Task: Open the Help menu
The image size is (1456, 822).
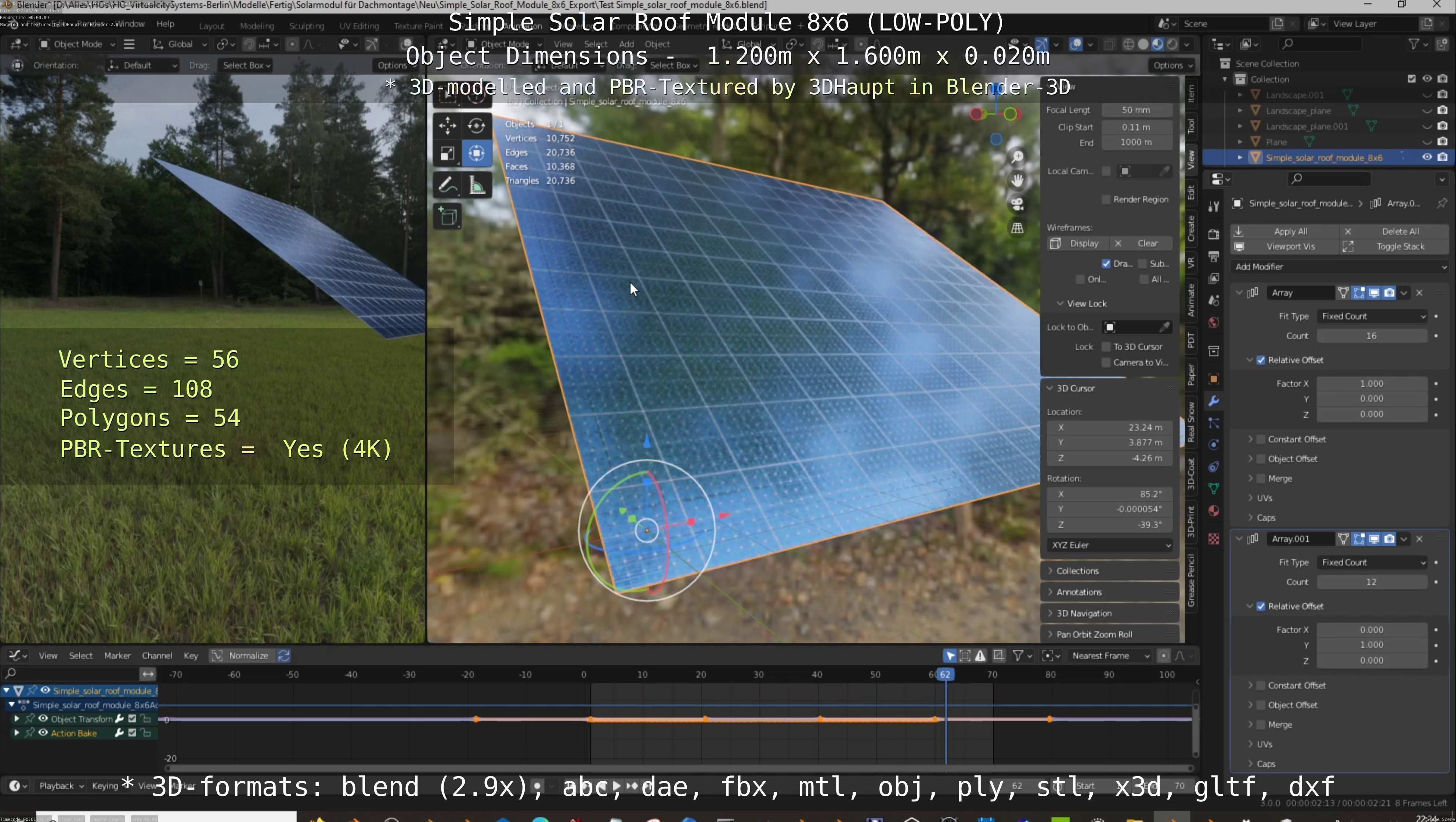Action: (x=165, y=24)
